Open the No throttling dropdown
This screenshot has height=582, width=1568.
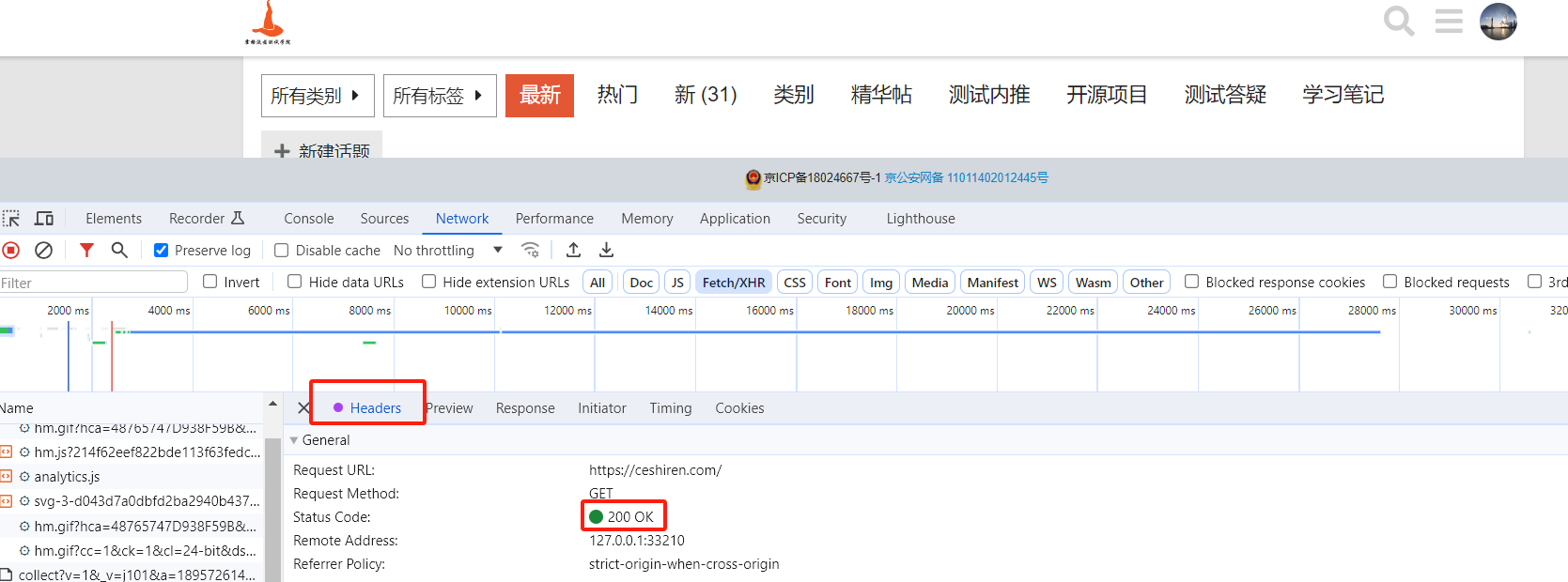448,251
